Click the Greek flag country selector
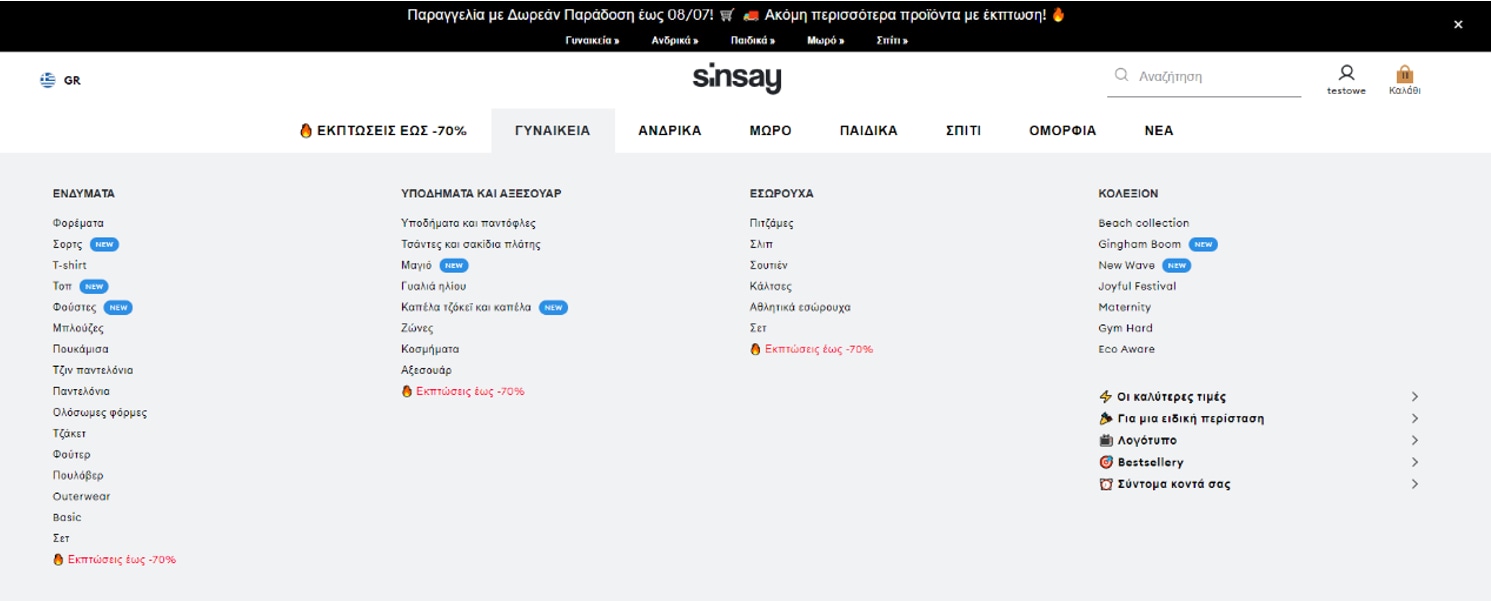The image size is (1491, 601). pos(48,80)
